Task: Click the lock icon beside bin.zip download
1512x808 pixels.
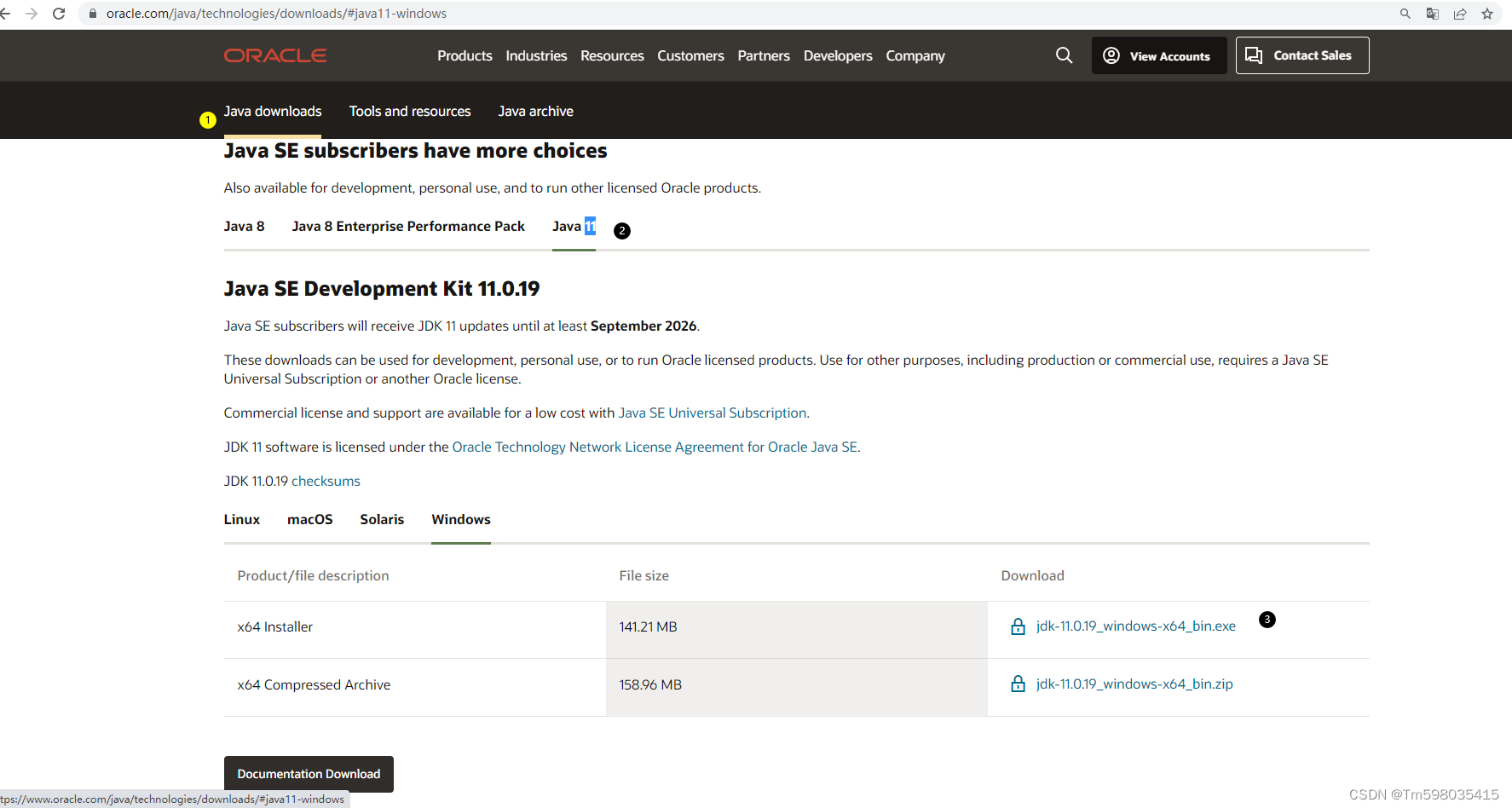Action: 1018,684
